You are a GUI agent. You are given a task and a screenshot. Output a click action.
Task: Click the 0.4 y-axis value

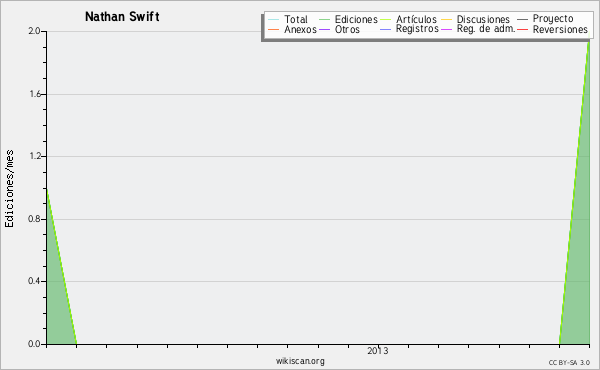click(34, 281)
